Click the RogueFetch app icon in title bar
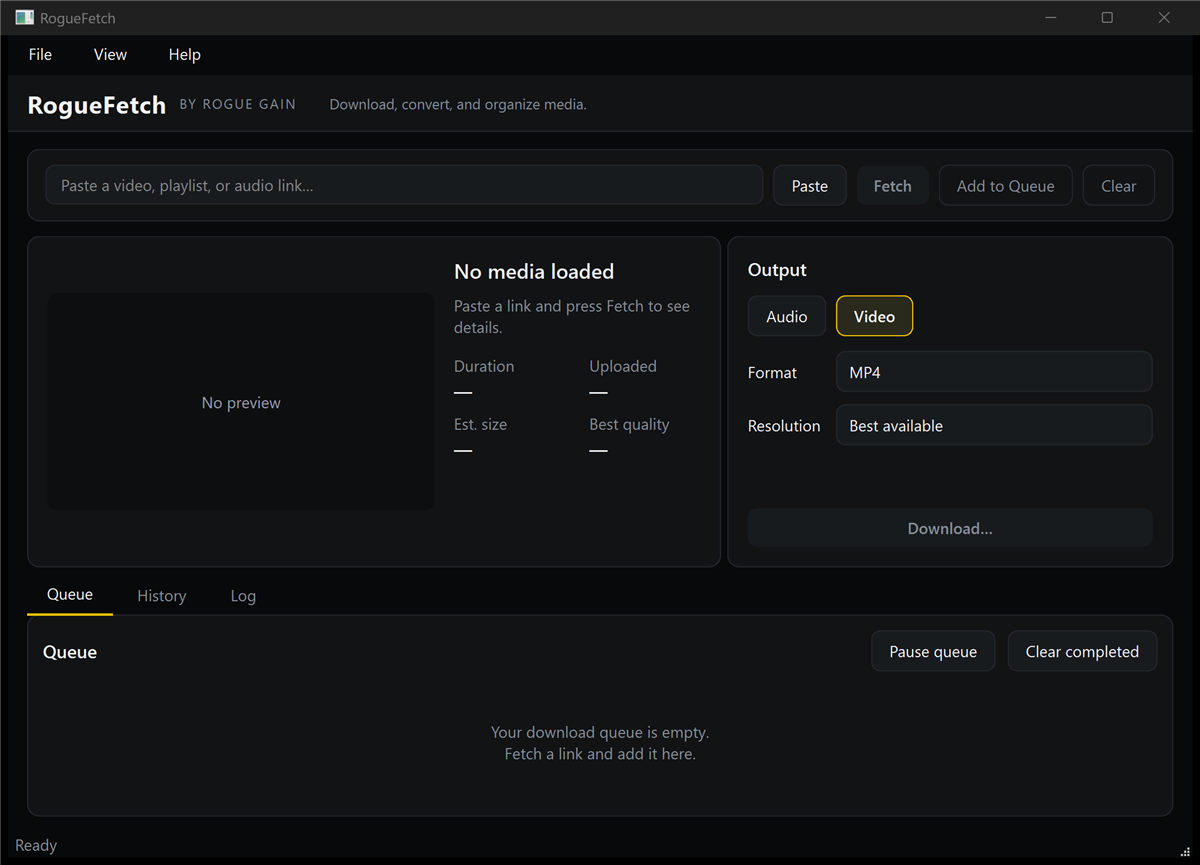 point(24,17)
